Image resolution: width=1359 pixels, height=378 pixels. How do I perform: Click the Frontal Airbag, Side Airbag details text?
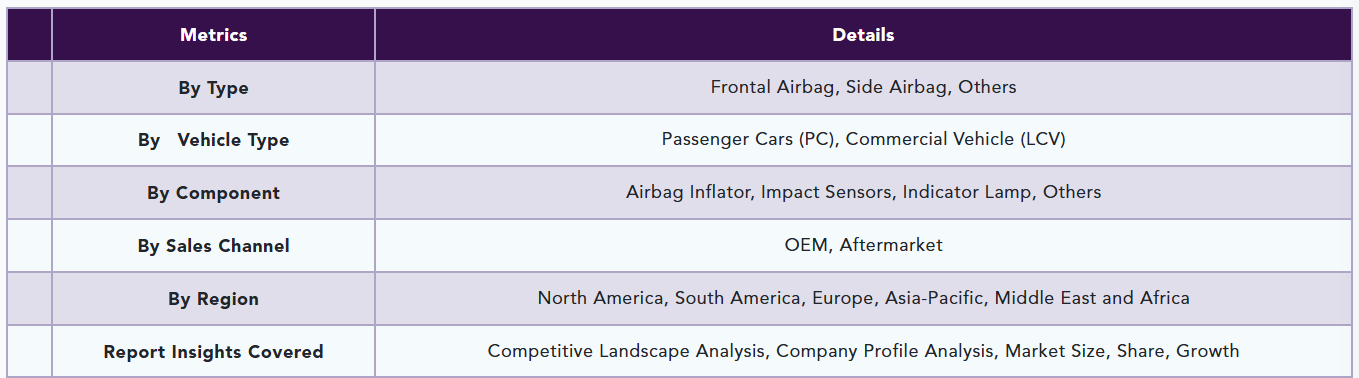(x=863, y=87)
